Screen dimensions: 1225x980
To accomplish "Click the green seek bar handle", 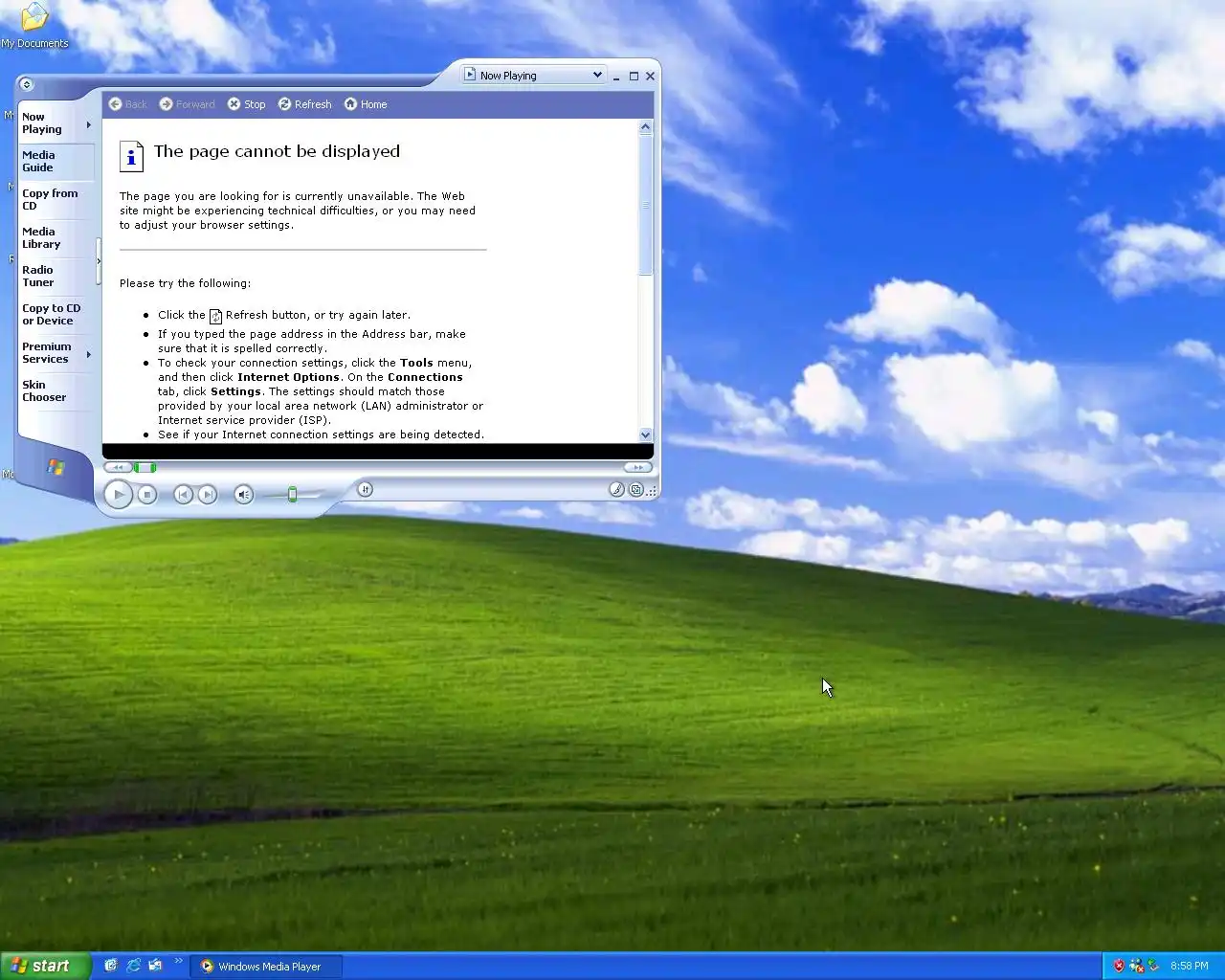I will click(145, 467).
